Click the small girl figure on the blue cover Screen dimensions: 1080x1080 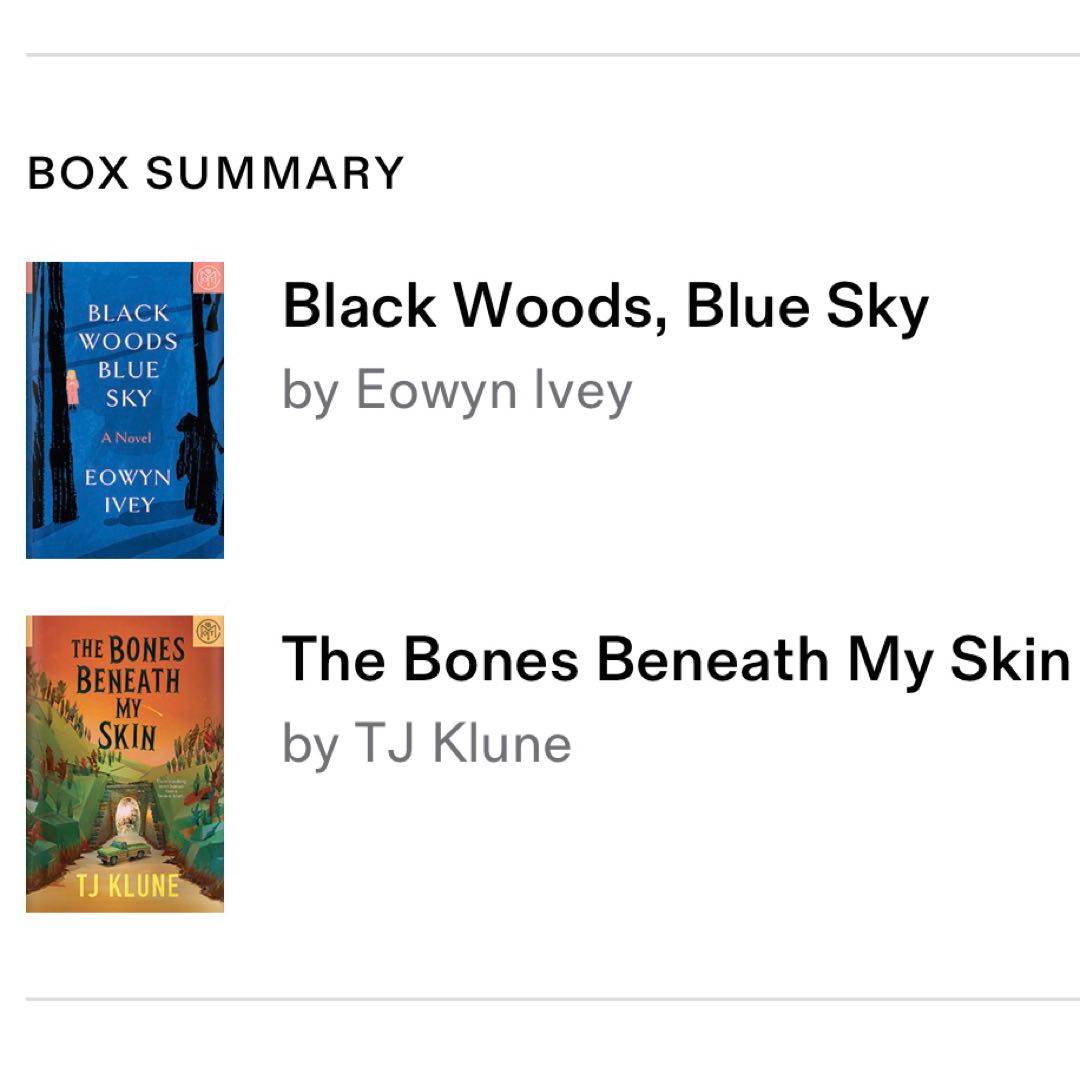tap(72, 388)
